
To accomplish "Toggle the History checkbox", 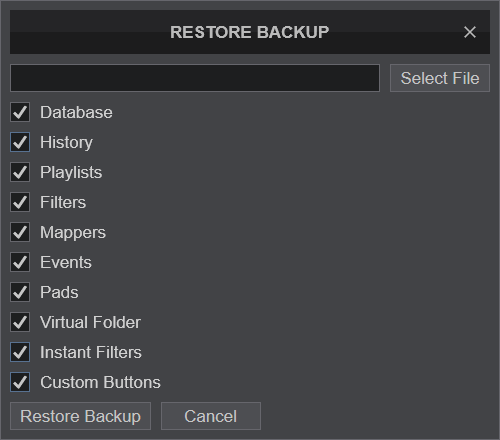I will (20, 142).
